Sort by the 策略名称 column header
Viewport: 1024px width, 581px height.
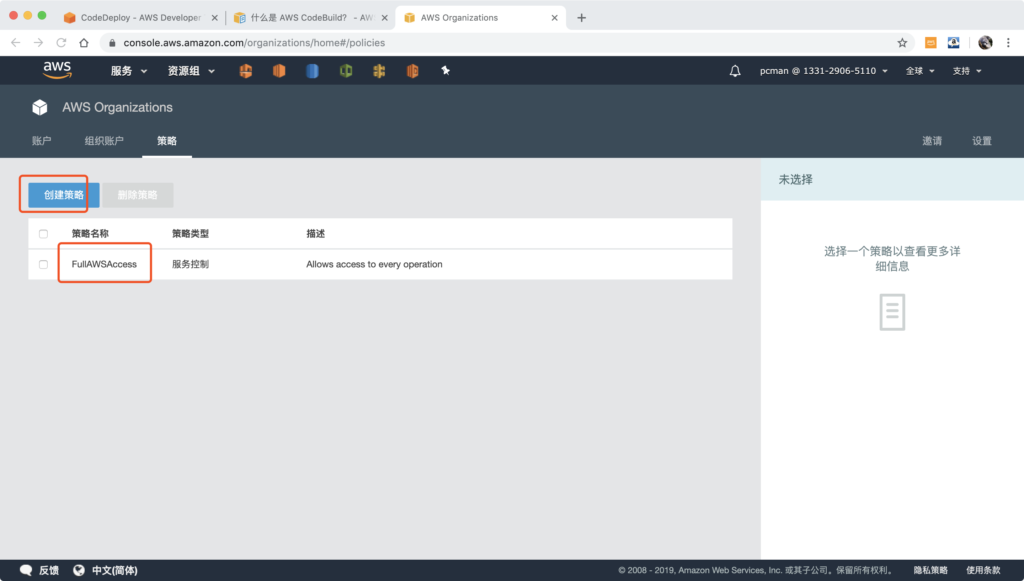point(90,234)
